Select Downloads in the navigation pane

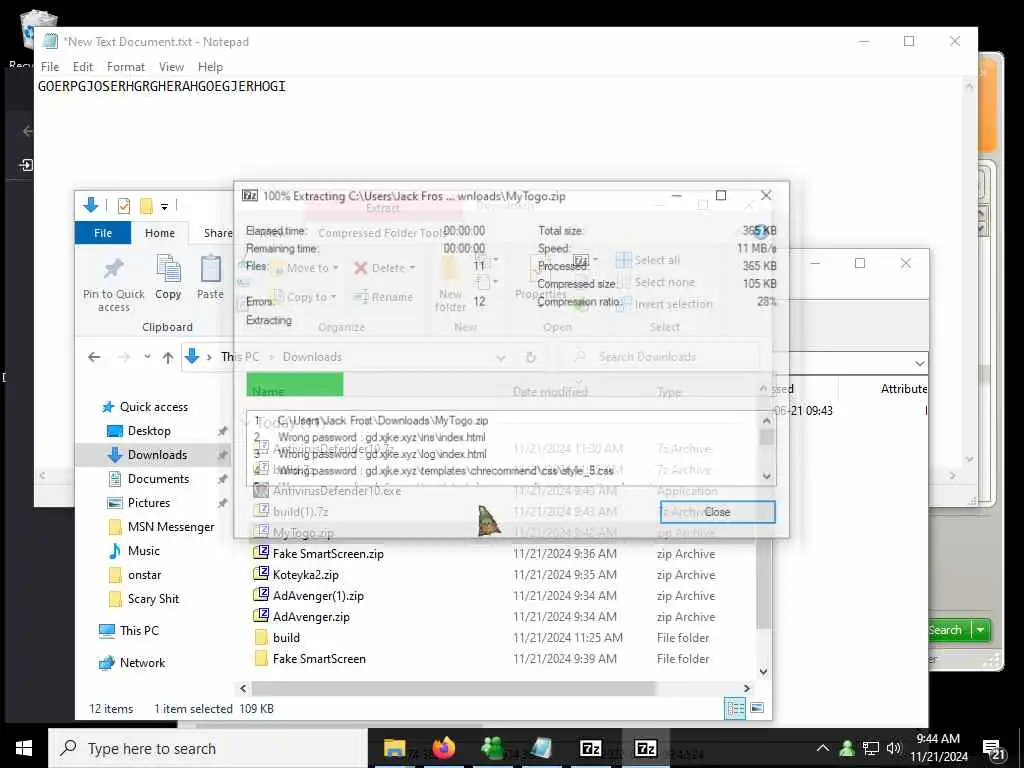[157, 455]
